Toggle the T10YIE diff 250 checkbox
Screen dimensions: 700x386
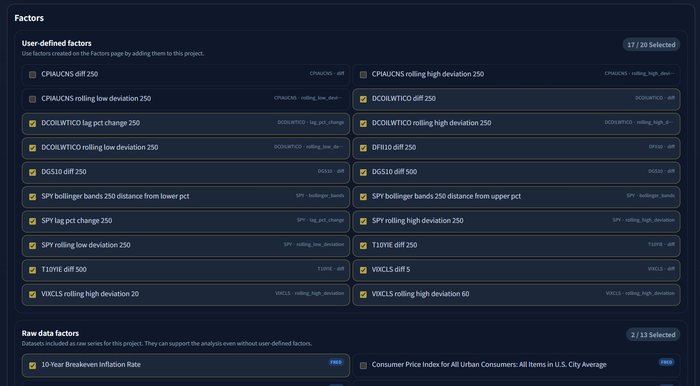click(x=363, y=245)
